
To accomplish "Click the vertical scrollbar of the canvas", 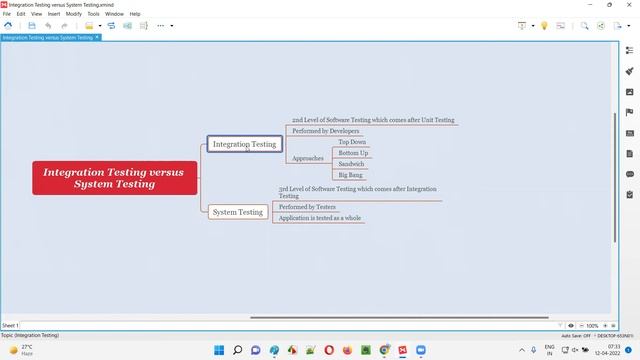I will 615,178.
